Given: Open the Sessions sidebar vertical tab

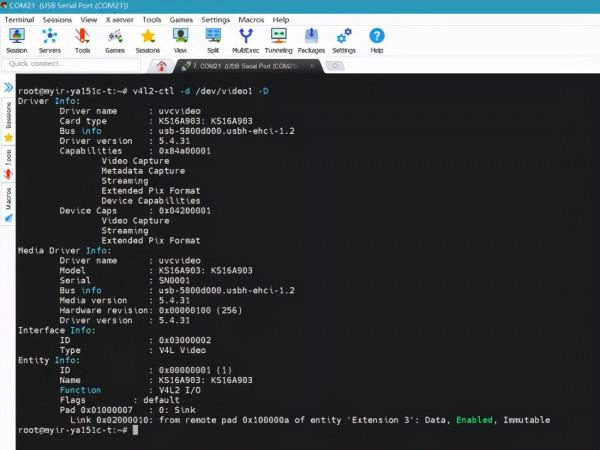Looking at the screenshot, I should [x=8, y=121].
